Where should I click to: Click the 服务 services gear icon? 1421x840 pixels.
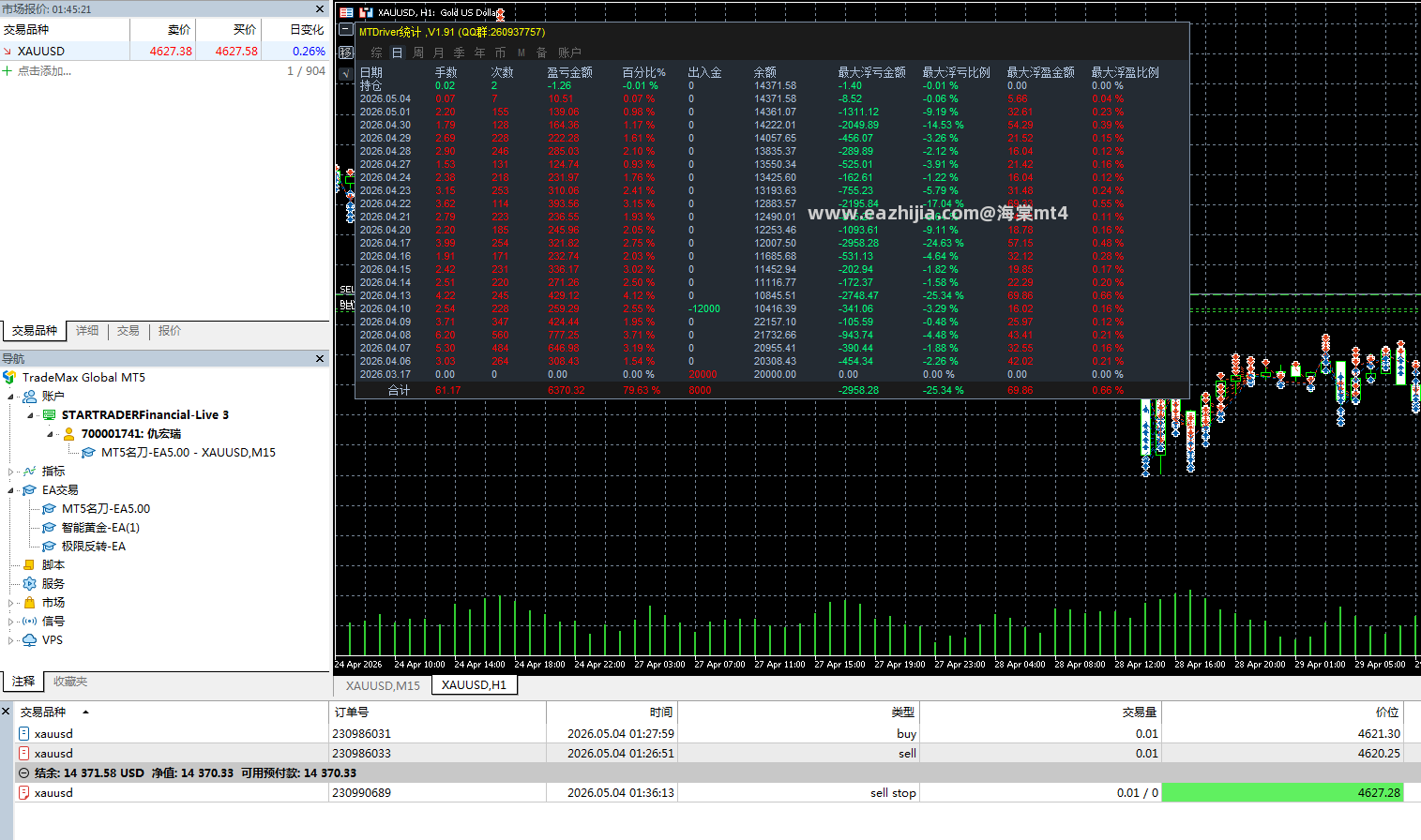pos(30,583)
